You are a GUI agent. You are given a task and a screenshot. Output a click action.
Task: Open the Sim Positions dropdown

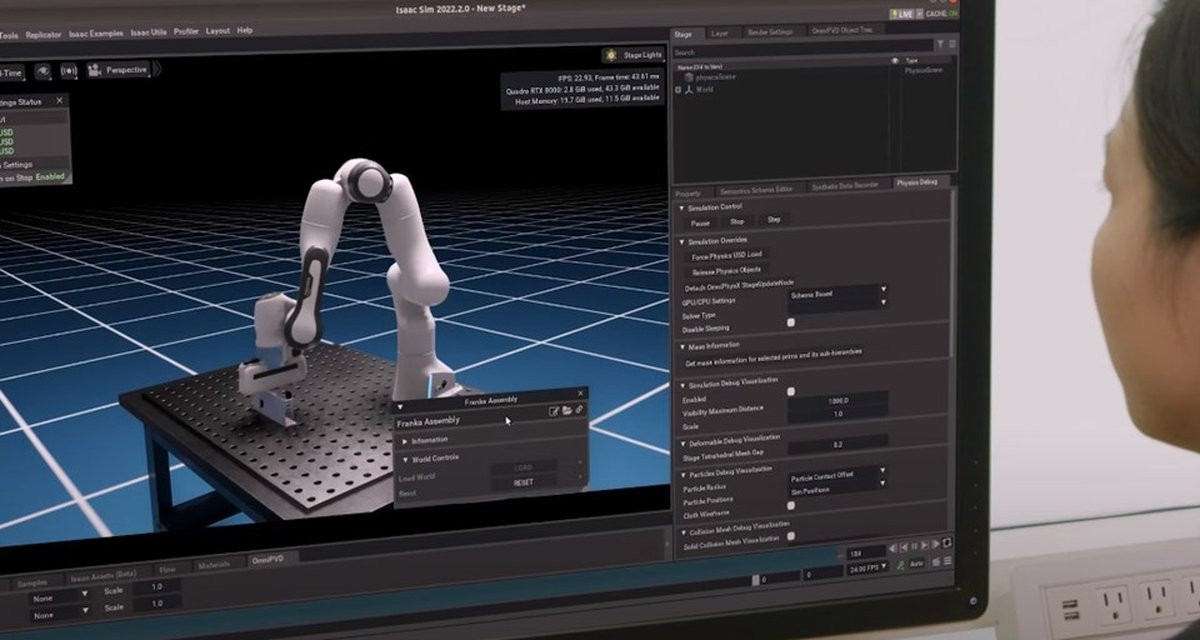click(x=837, y=490)
